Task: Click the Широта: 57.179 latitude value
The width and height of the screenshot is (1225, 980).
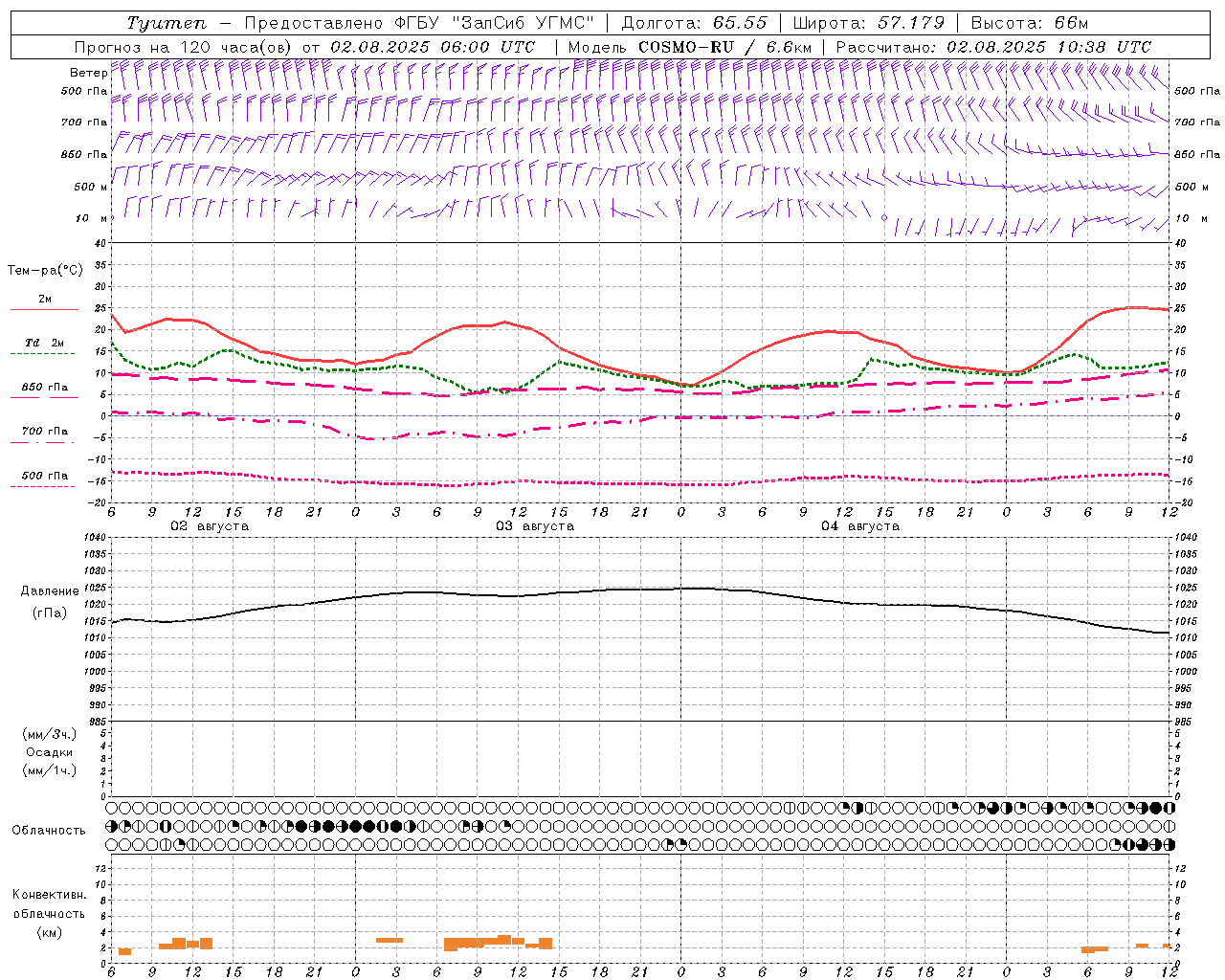Action: point(869,23)
